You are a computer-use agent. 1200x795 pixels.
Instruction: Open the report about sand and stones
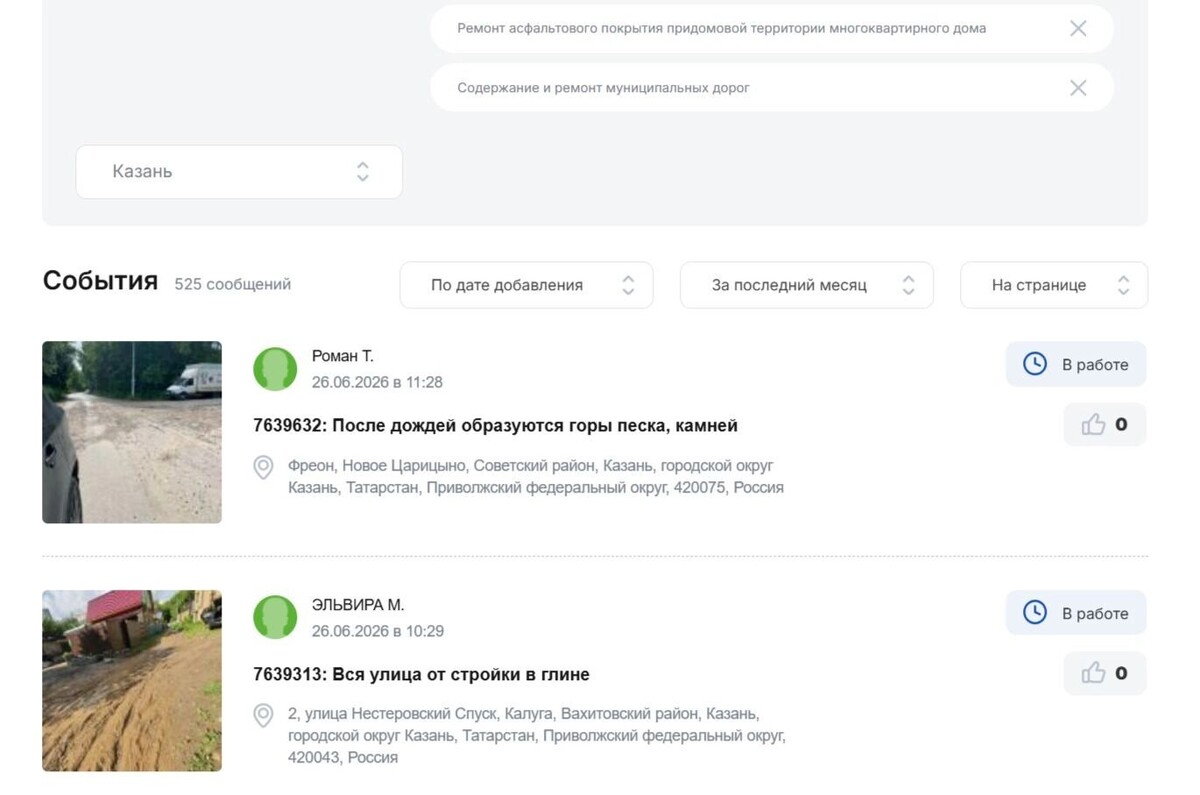(495, 426)
